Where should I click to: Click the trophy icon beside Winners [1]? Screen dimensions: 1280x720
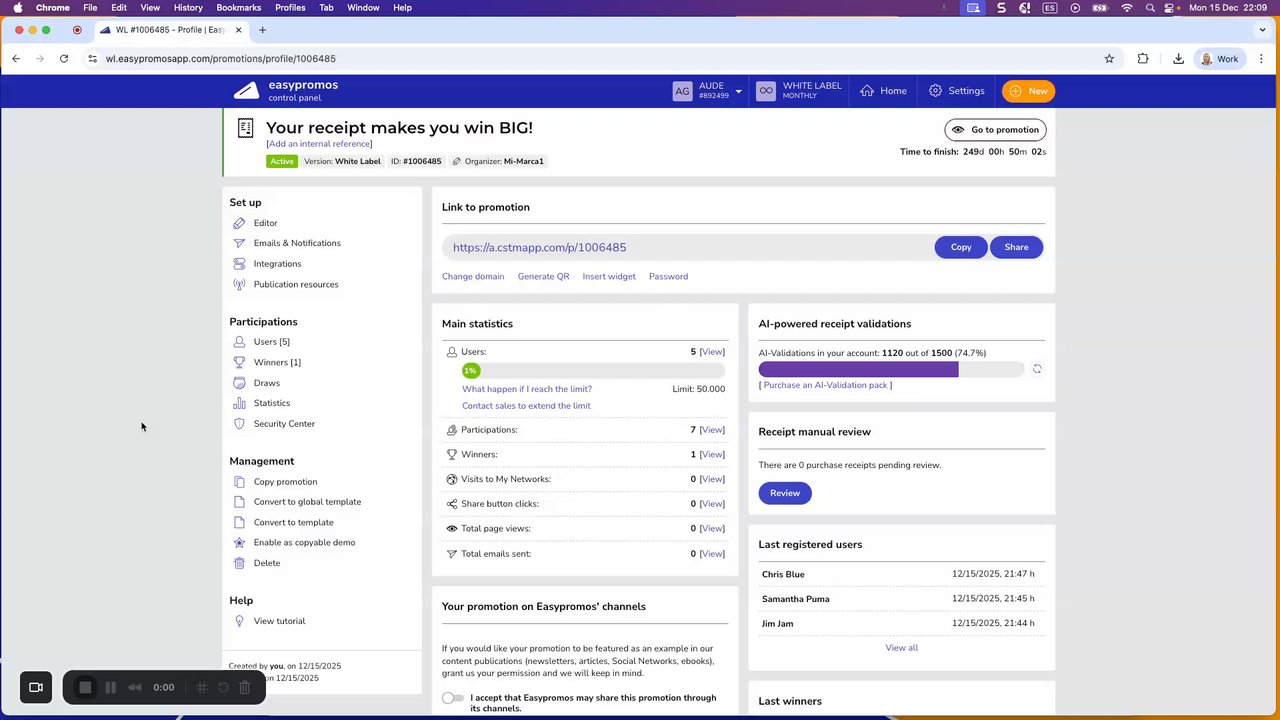(x=239, y=362)
